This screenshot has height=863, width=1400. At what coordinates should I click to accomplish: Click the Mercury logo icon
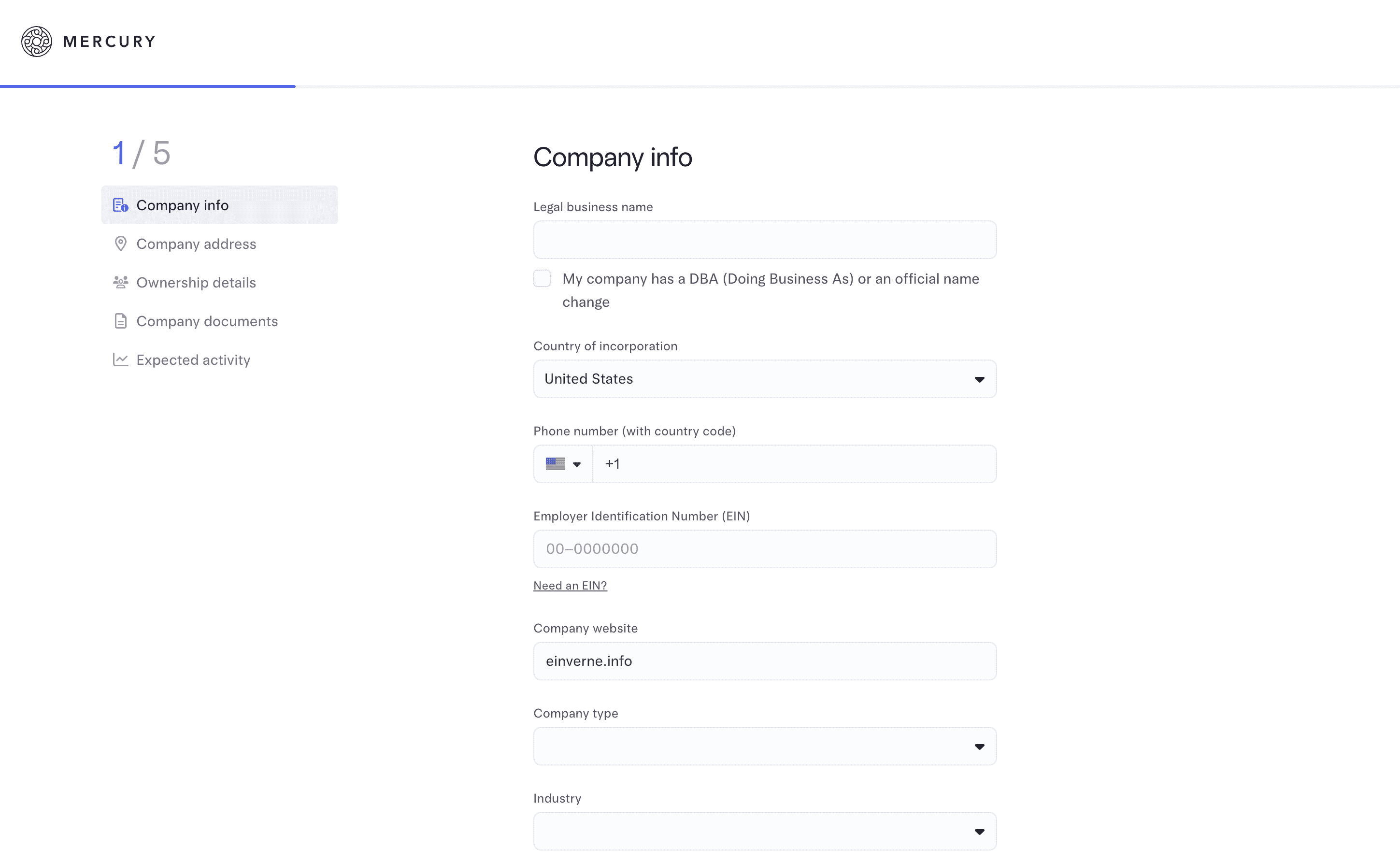tap(37, 41)
